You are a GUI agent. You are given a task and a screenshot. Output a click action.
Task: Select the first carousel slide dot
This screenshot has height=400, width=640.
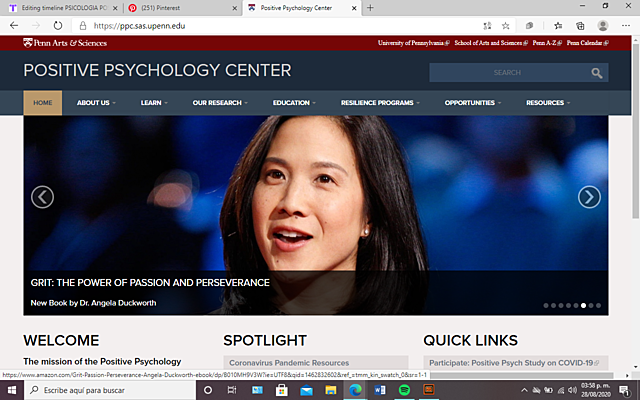point(546,305)
